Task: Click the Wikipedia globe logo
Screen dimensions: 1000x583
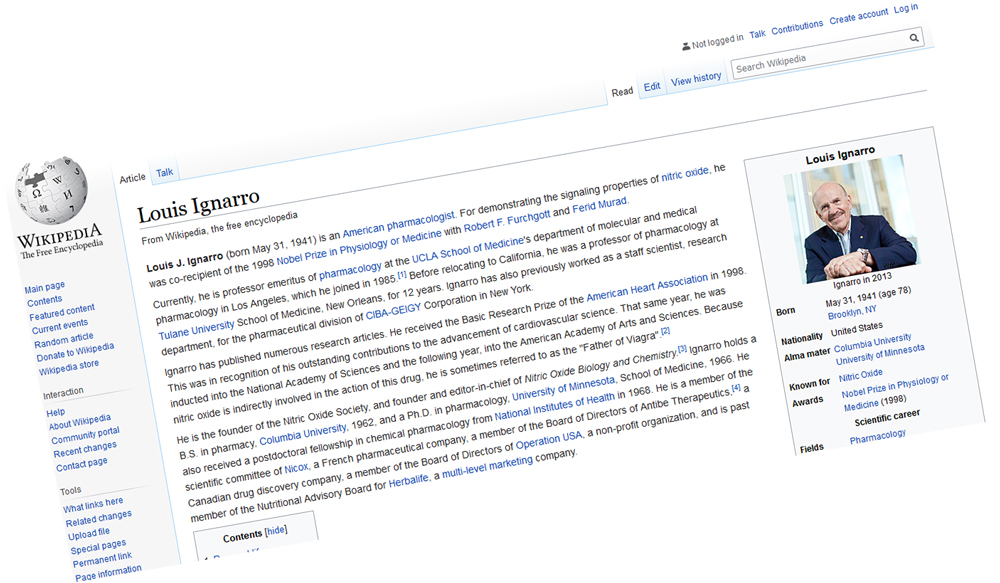Action: tap(58, 192)
